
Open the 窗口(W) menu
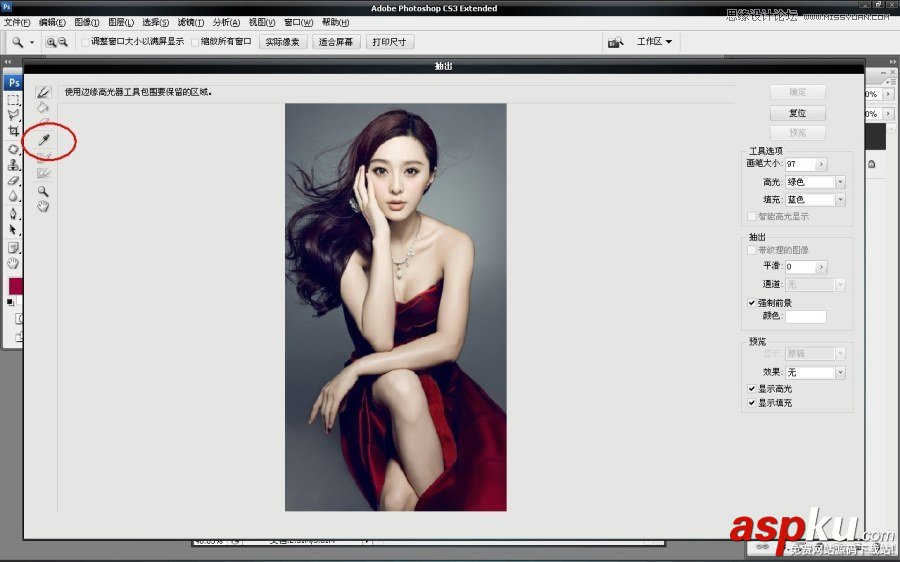(x=298, y=22)
